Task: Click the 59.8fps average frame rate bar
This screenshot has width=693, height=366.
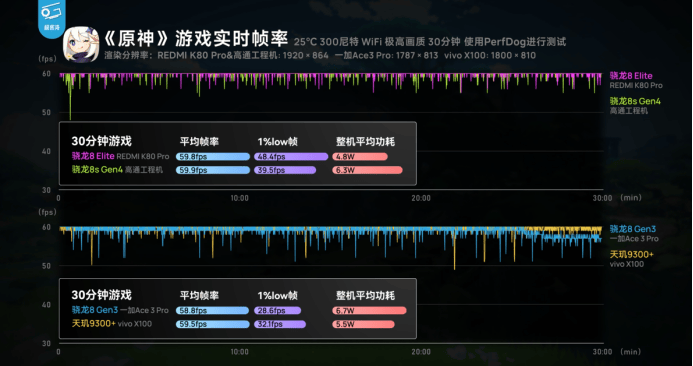Action: click(x=213, y=156)
